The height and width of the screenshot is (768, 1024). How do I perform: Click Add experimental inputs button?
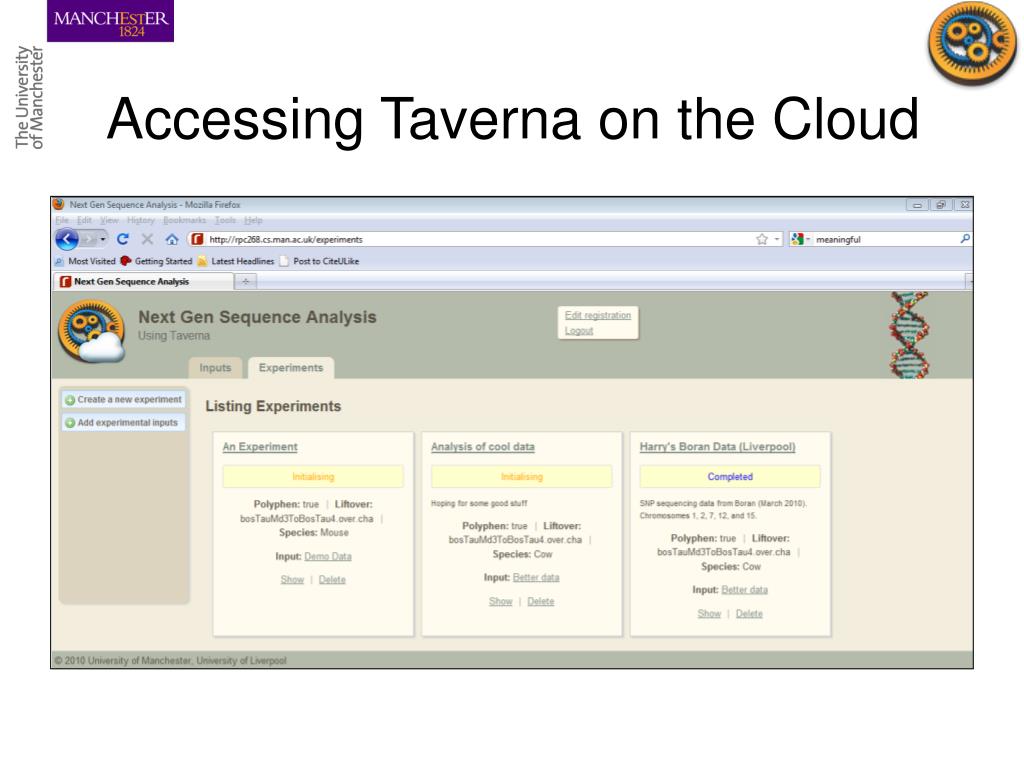(123, 423)
